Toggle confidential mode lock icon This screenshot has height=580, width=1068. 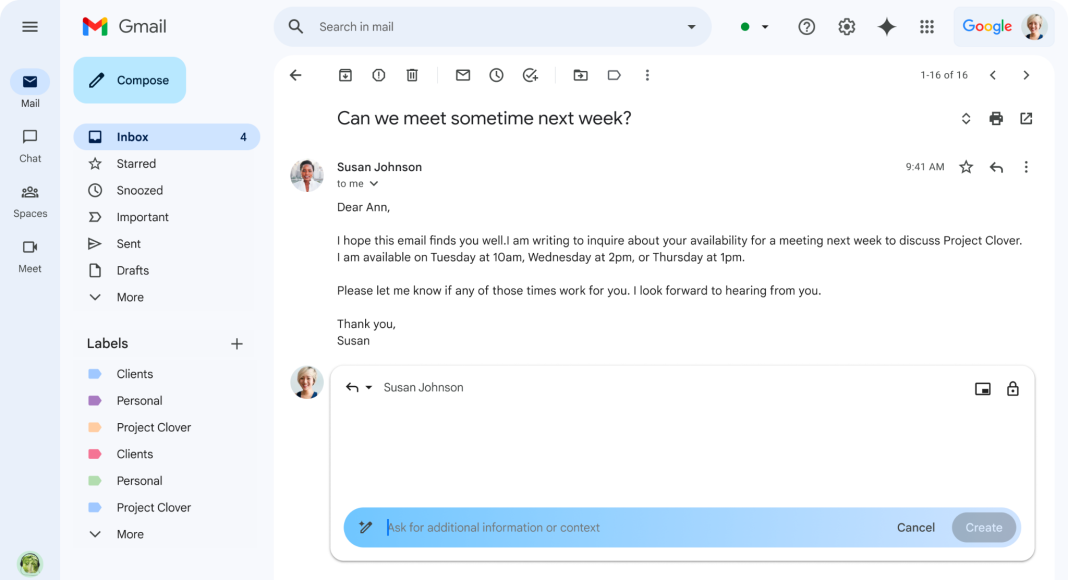[x=1013, y=389]
